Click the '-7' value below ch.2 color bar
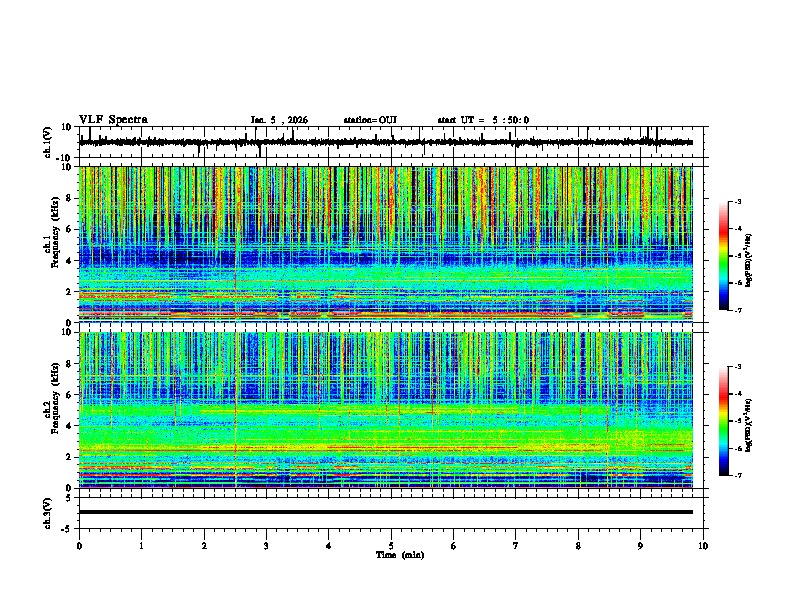Image resolution: width=792 pixels, height=612 pixels. 737,475
